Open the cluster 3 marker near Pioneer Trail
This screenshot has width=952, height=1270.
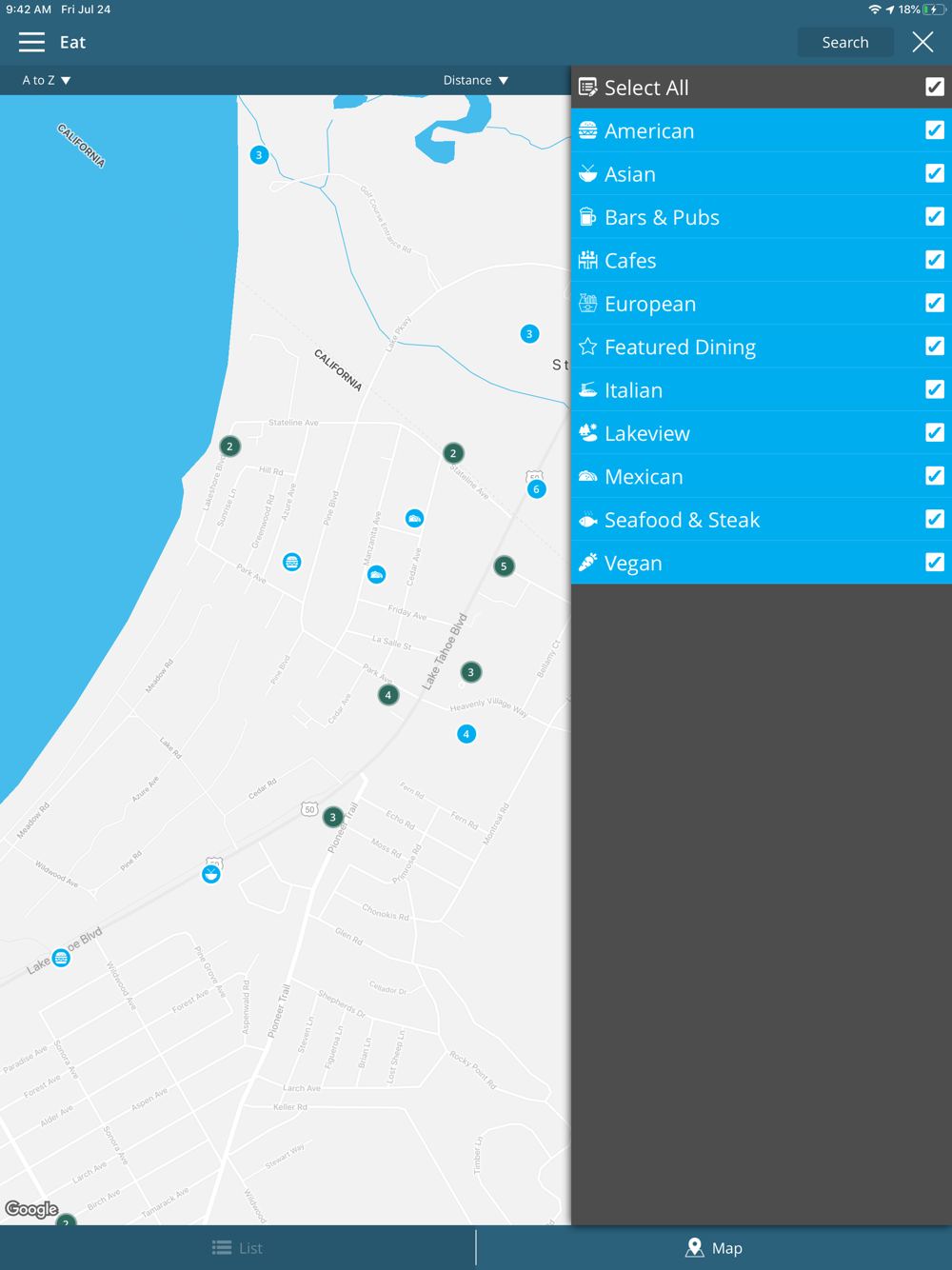[332, 817]
